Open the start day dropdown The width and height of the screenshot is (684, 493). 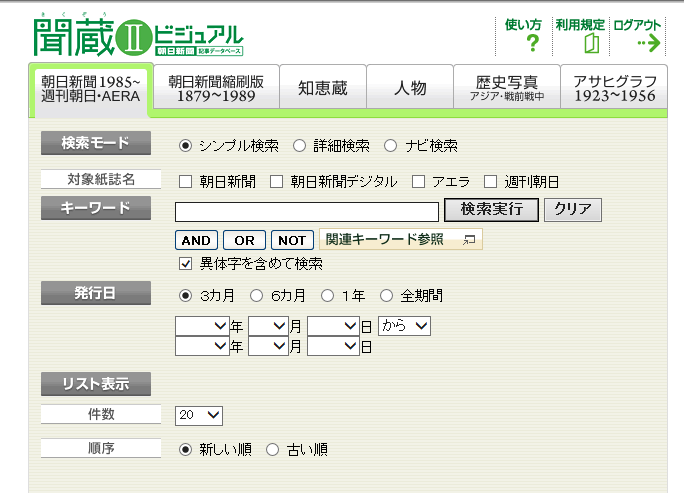(334, 326)
